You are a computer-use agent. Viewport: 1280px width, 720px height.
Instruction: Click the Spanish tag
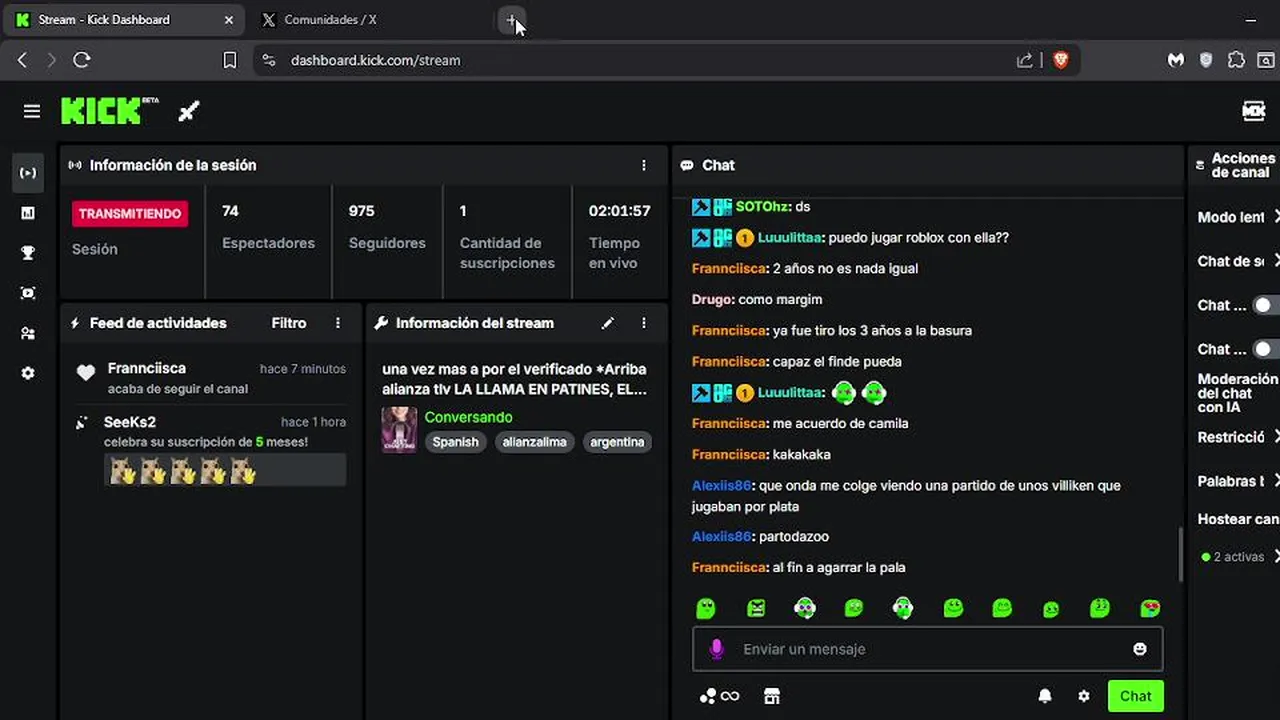click(x=455, y=442)
